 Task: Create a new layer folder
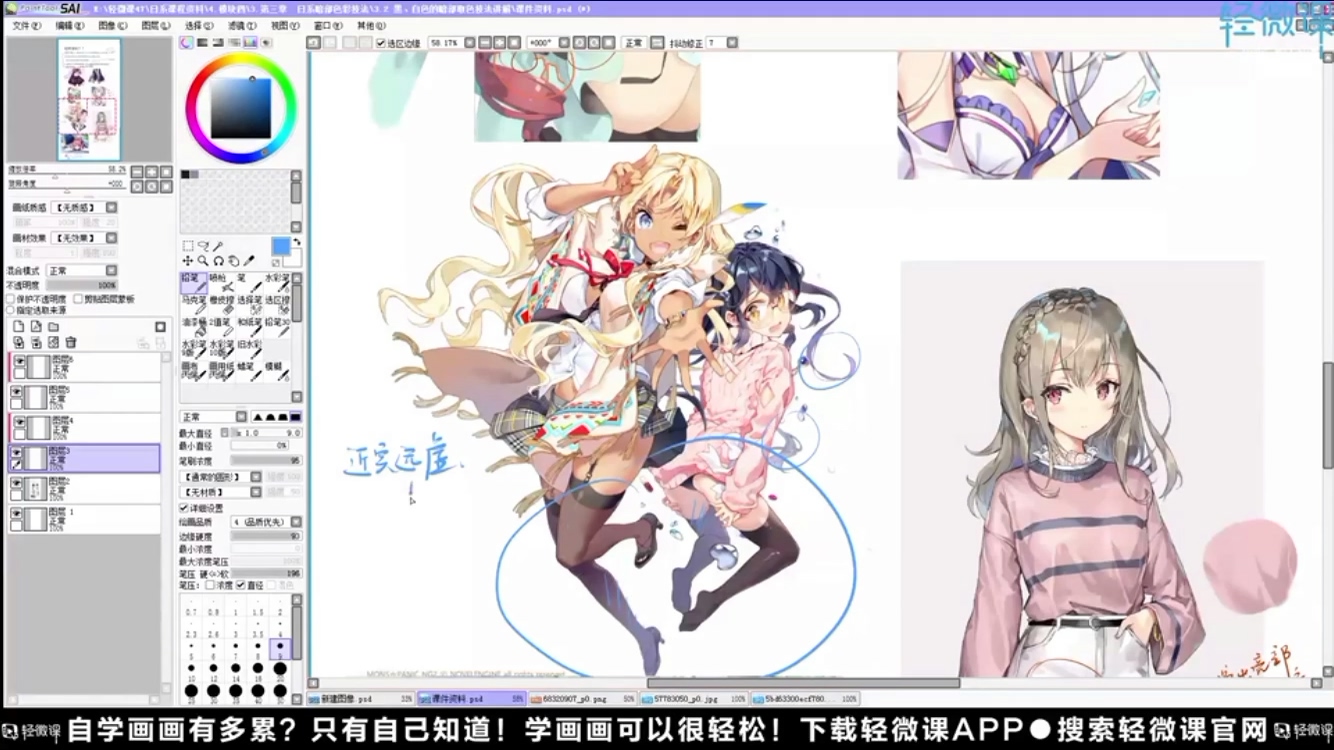pos(54,327)
